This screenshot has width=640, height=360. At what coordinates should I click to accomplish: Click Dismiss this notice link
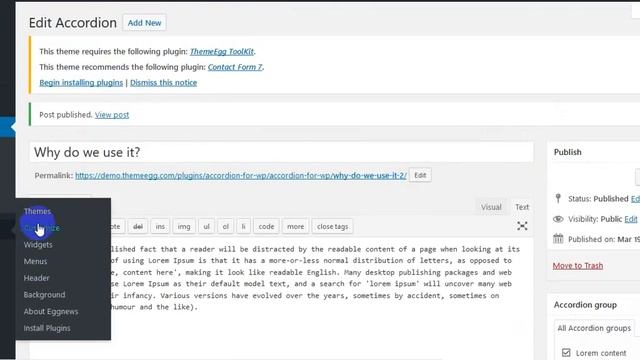(x=163, y=82)
